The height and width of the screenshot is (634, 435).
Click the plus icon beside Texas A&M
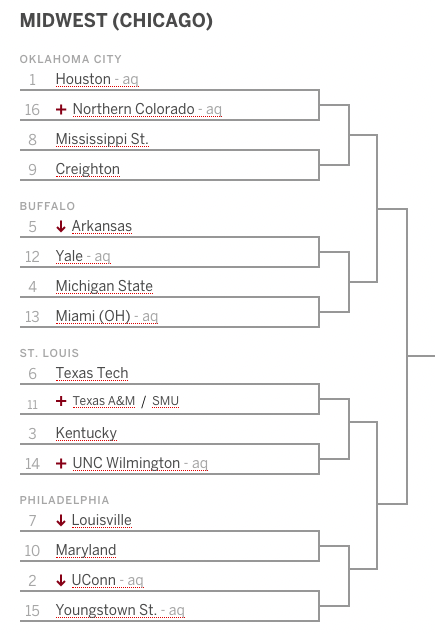click(x=61, y=401)
